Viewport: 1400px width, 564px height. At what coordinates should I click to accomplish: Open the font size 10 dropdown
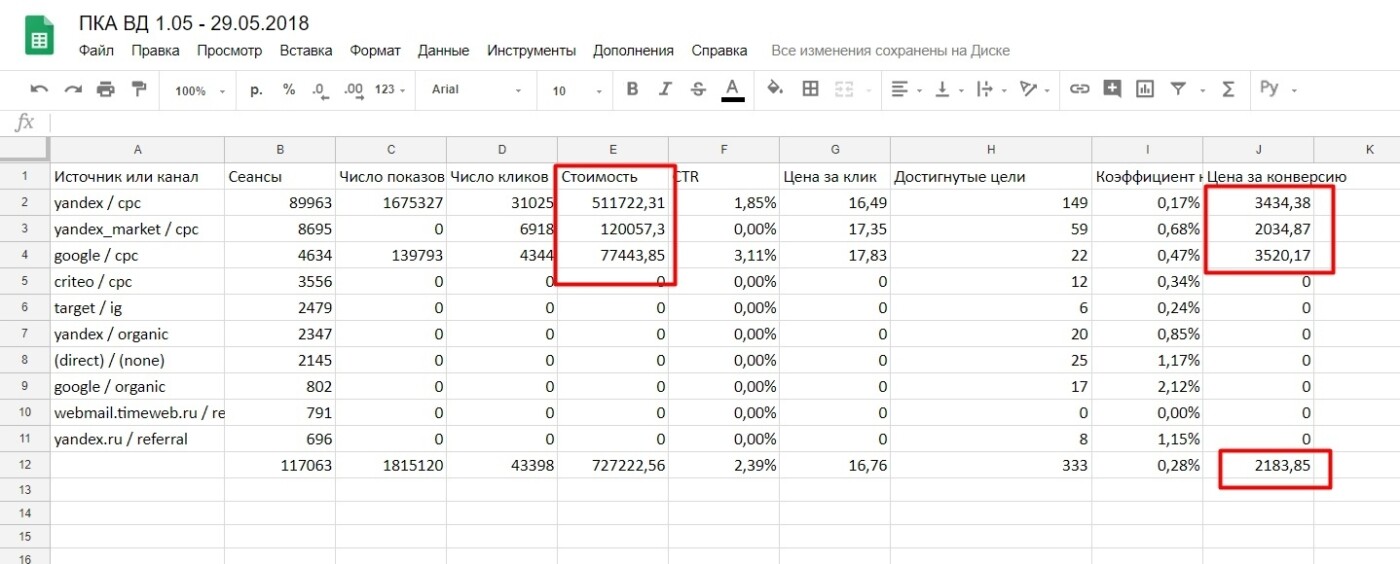pos(577,90)
